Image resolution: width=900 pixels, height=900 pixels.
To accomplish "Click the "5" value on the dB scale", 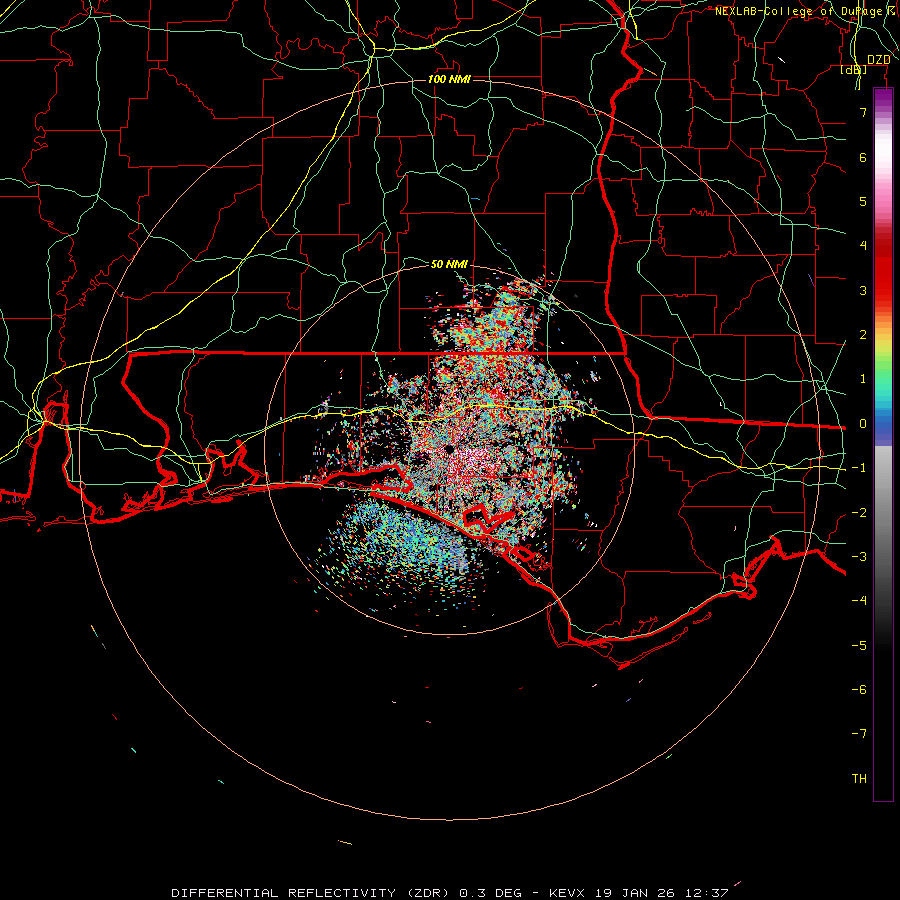I will pyautogui.click(x=863, y=201).
